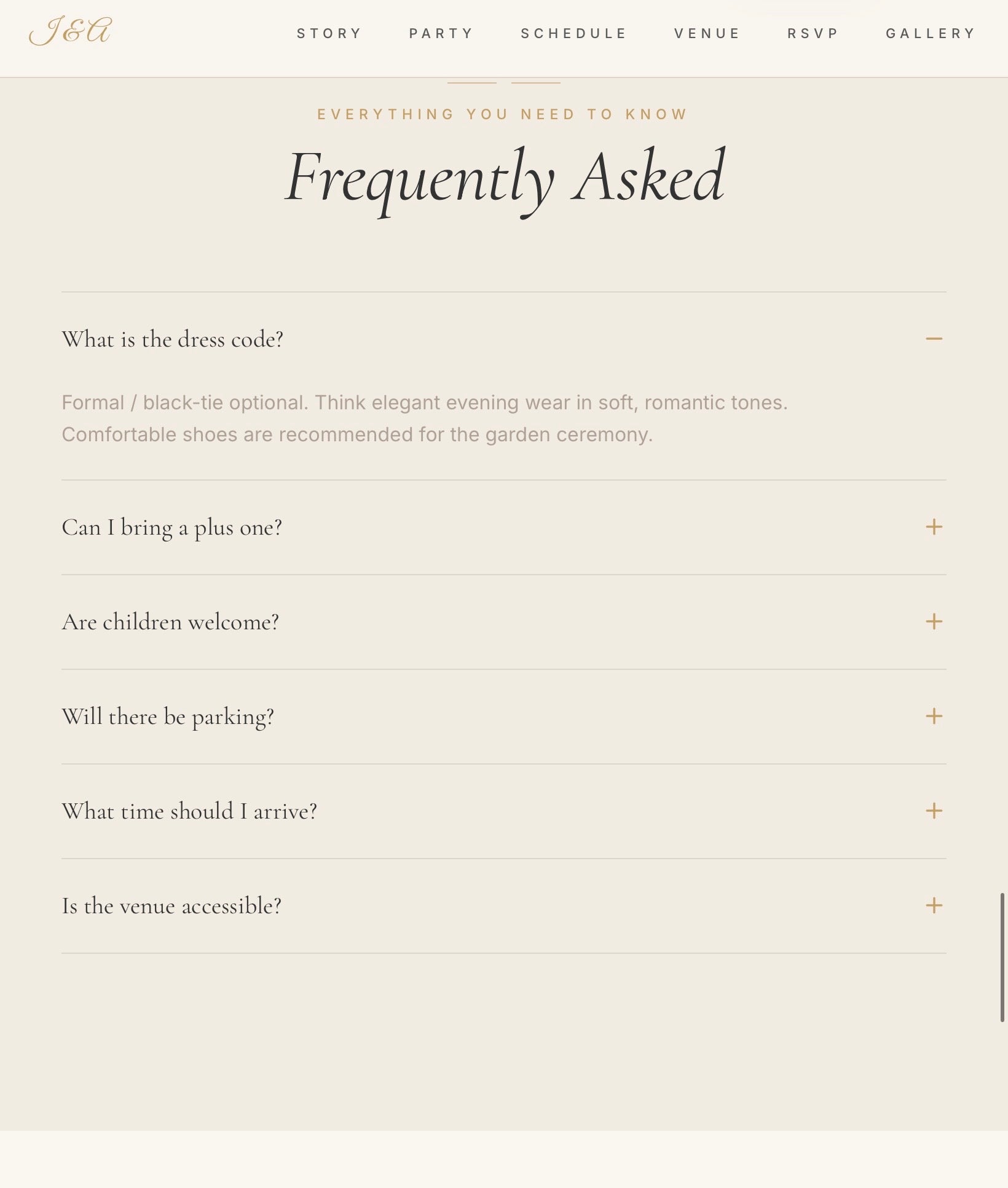
Task: Expand 'Will there be parking?' question
Action: (x=503, y=717)
